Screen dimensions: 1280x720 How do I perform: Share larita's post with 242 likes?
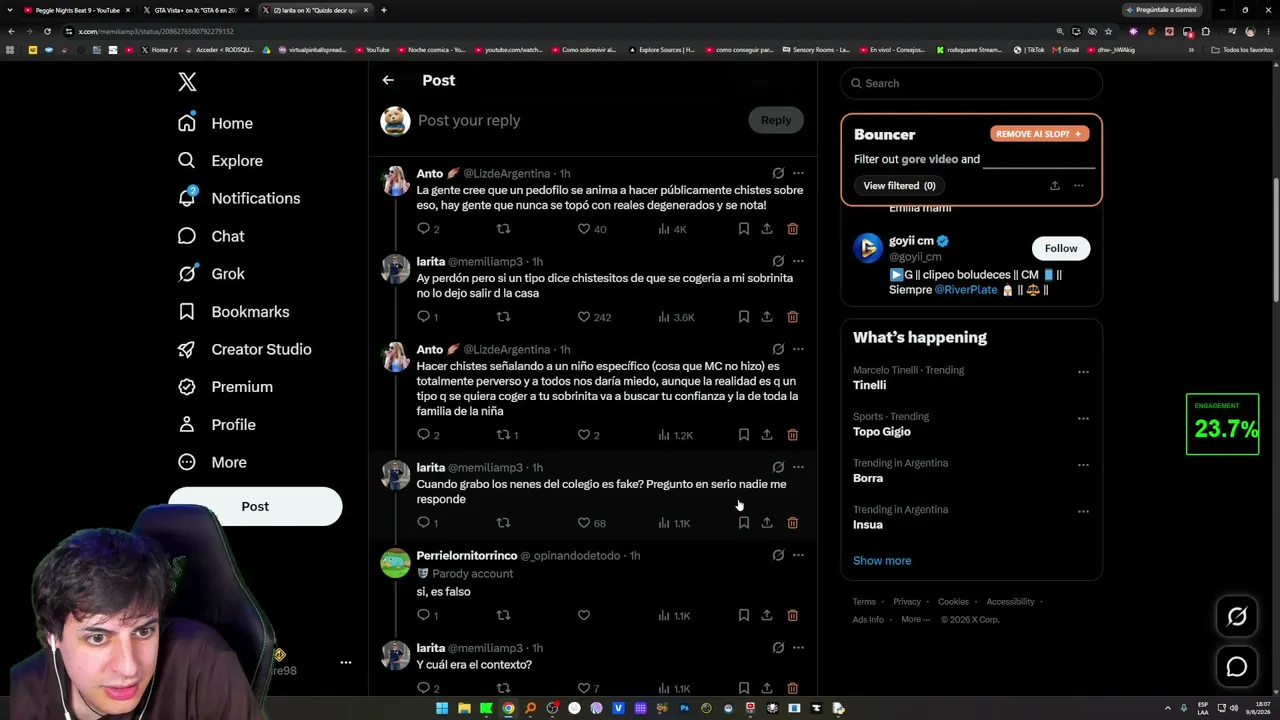[767, 317]
